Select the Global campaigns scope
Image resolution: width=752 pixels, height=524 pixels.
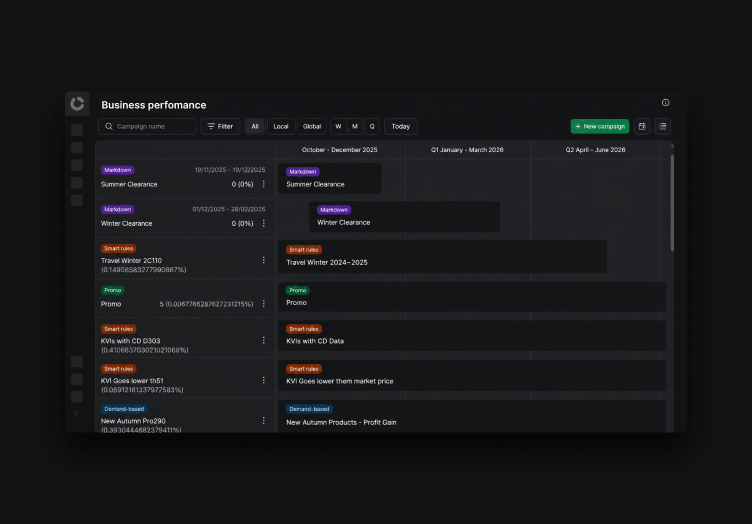312,127
